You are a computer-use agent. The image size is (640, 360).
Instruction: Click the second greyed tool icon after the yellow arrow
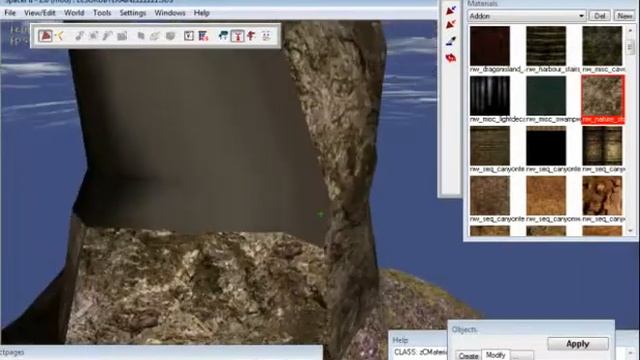pos(93,36)
